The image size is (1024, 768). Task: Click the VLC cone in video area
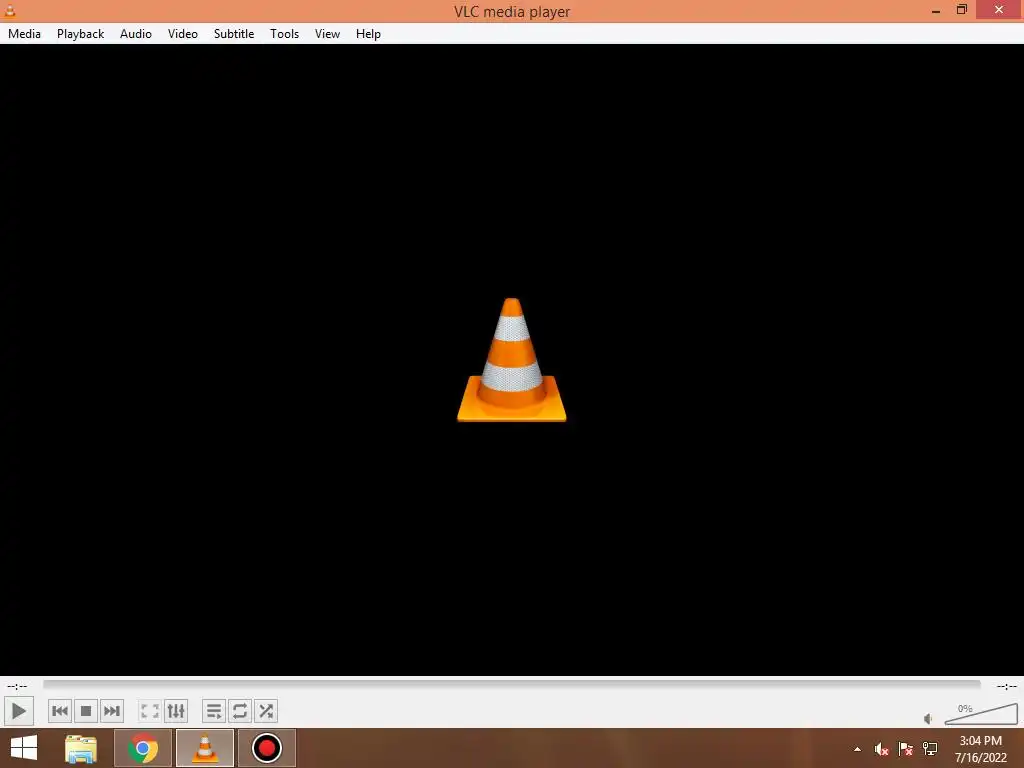511,360
